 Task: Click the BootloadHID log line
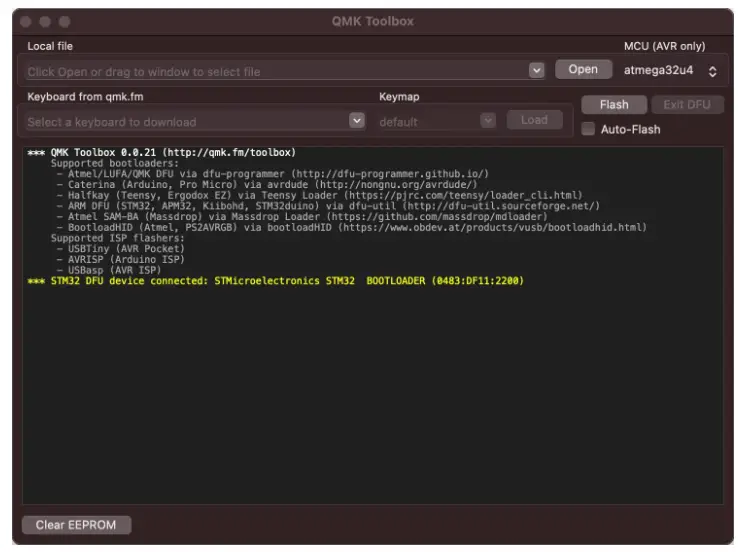tap(352, 228)
